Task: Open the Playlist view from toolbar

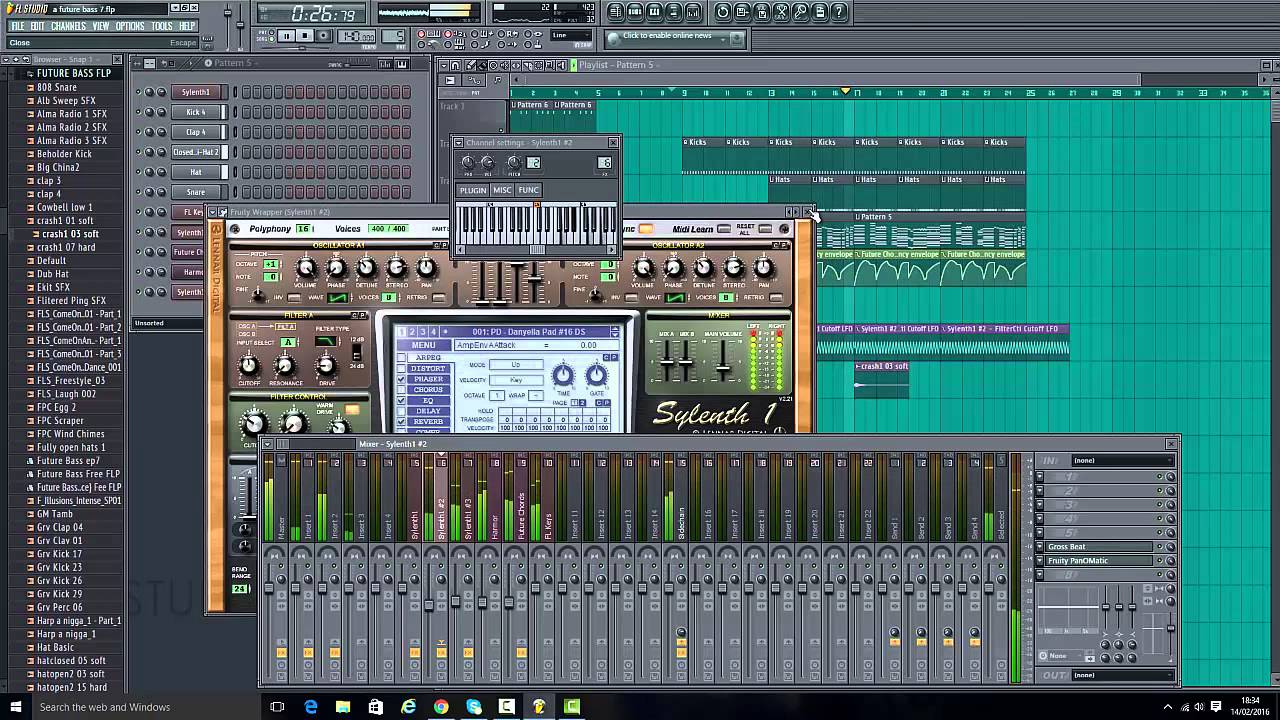Action: point(617,12)
